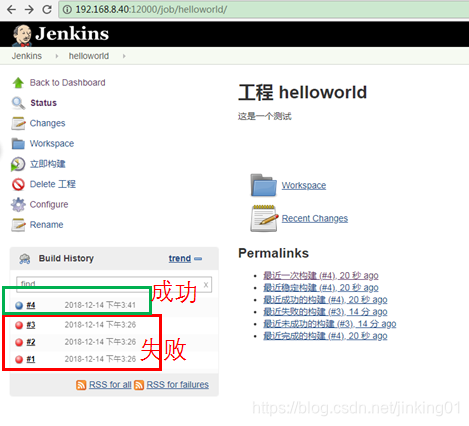Click RSS for failures link
The image size is (469, 426).
178,385
